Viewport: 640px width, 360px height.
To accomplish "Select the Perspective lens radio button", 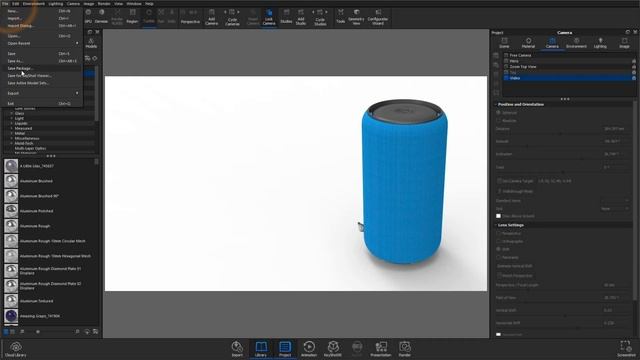I will [x=498, y=233].
